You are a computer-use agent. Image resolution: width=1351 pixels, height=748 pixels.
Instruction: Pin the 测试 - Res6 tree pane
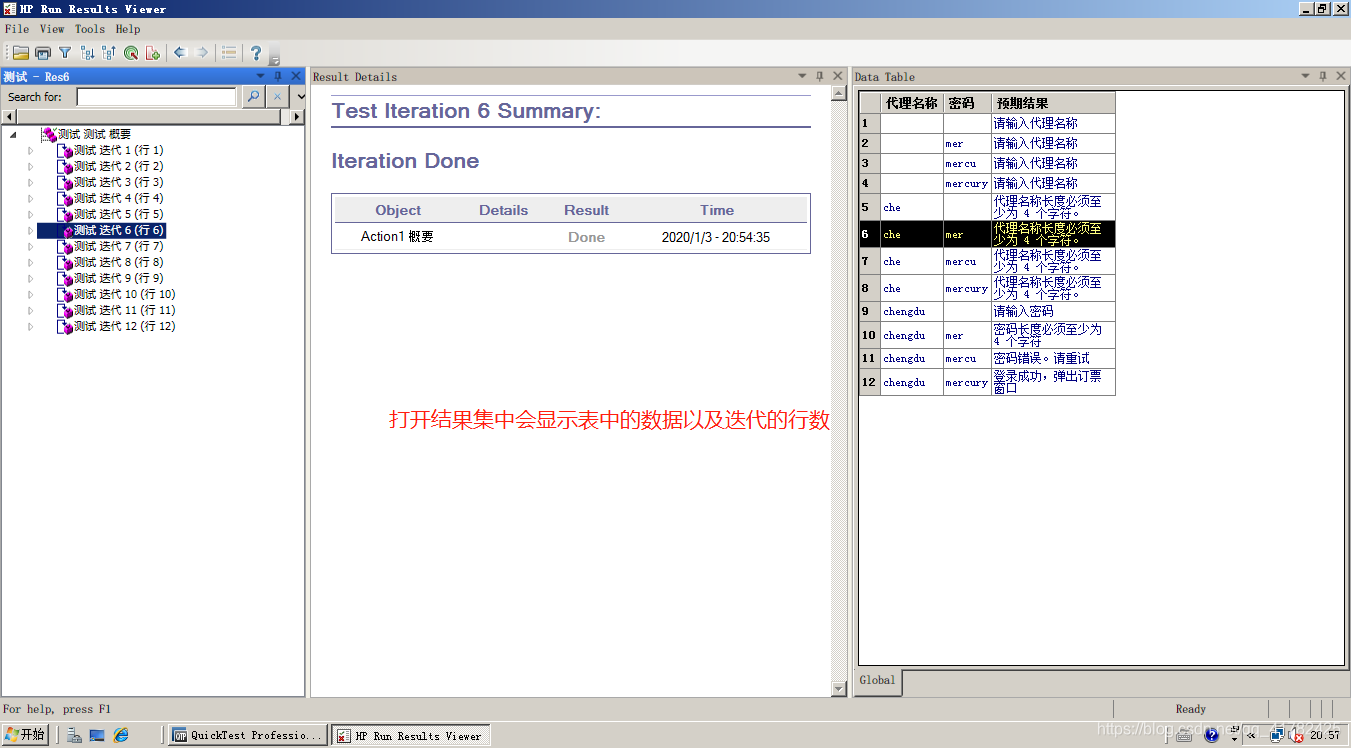tap(278, 76)
